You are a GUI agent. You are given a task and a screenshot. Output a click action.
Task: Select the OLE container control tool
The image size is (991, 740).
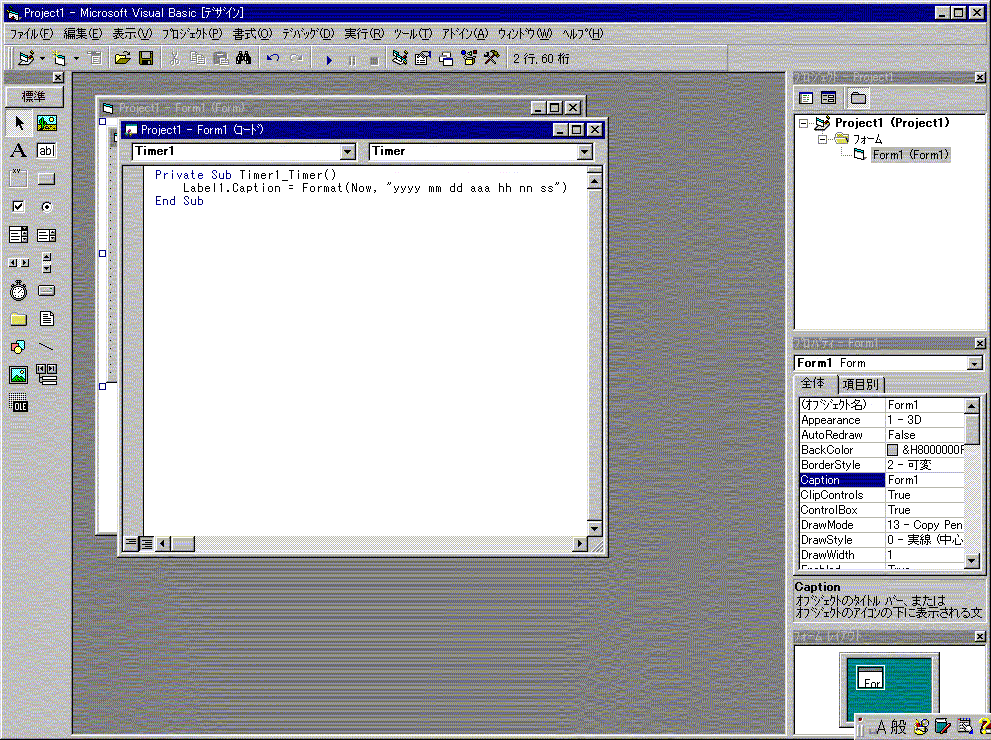click(x=19, y=403)
